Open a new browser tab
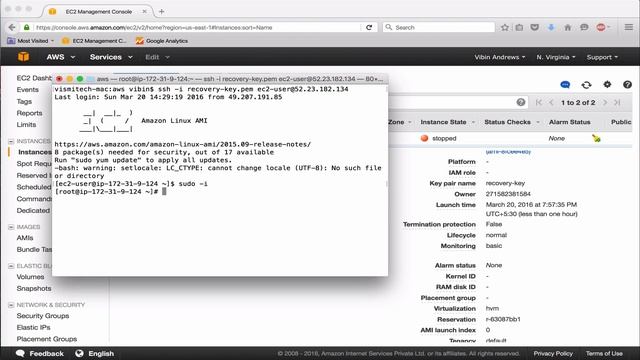Image resolution: width=640 pixels, height=360 pixels. point(162,11)
